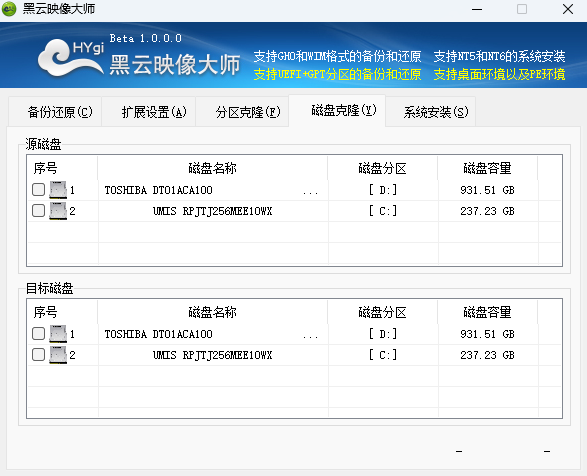This screenshot has width=587, height=476.
Task: Click the UMIS disk icon in source list
Action: [x=58, y=211]
